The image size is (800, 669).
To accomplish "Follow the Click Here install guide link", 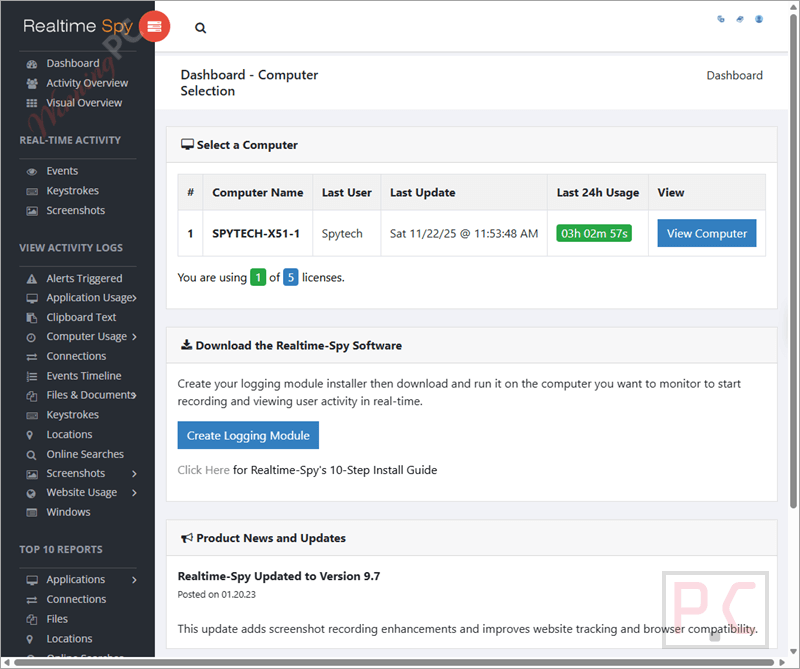I will (x=204, y=470).
